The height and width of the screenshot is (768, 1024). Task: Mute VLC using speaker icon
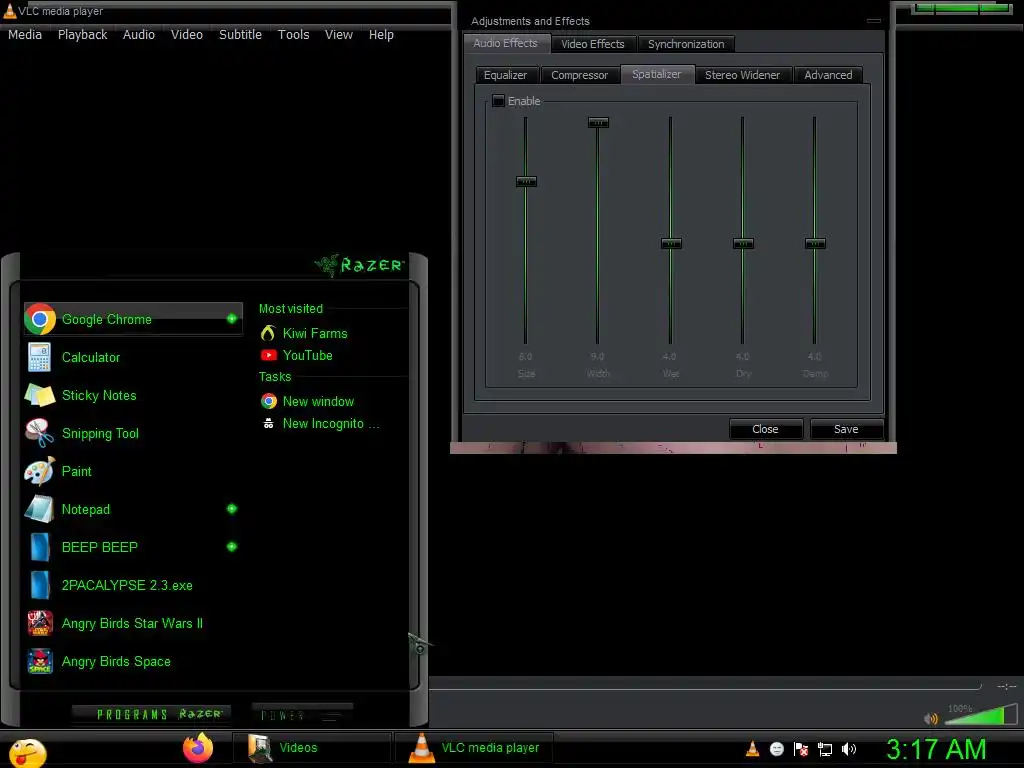coord(931,718)
